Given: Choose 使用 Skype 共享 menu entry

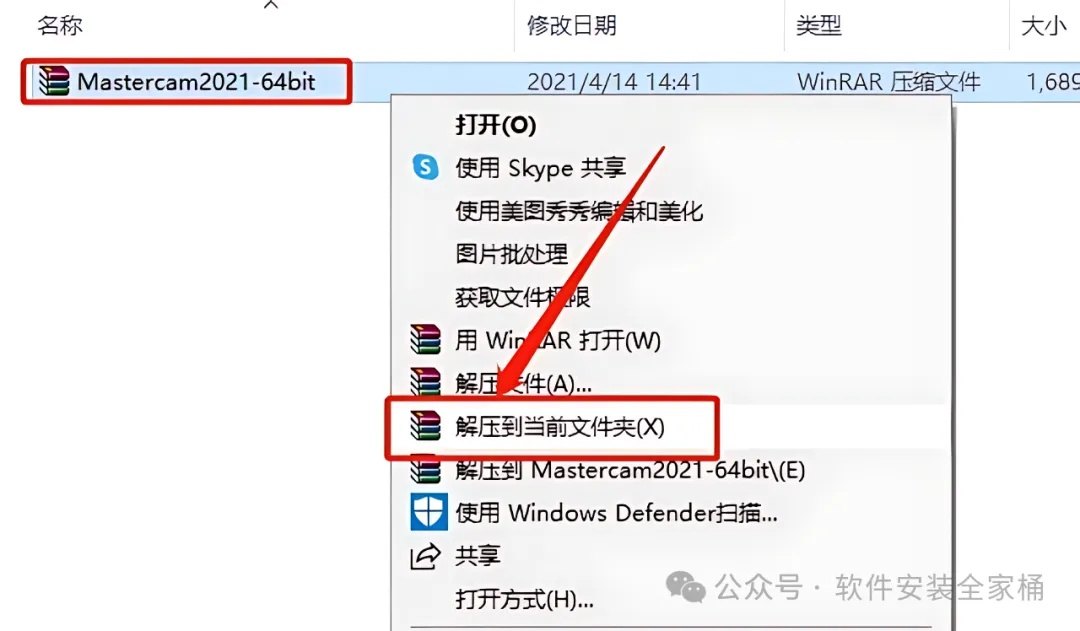Looking at the screenshot, I should point(540,167).
